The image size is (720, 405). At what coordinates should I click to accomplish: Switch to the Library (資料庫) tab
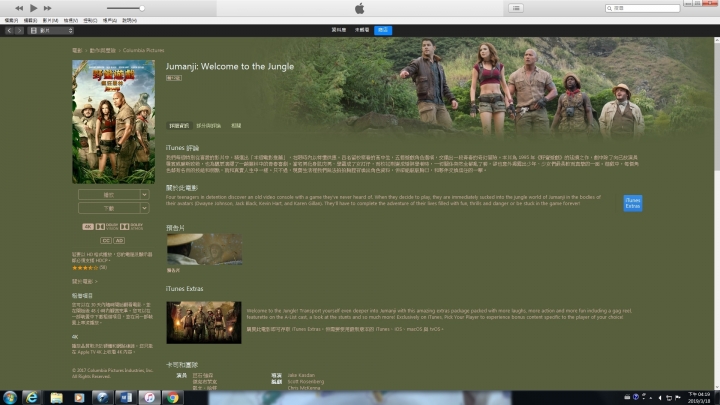click(x=338, y=30)
